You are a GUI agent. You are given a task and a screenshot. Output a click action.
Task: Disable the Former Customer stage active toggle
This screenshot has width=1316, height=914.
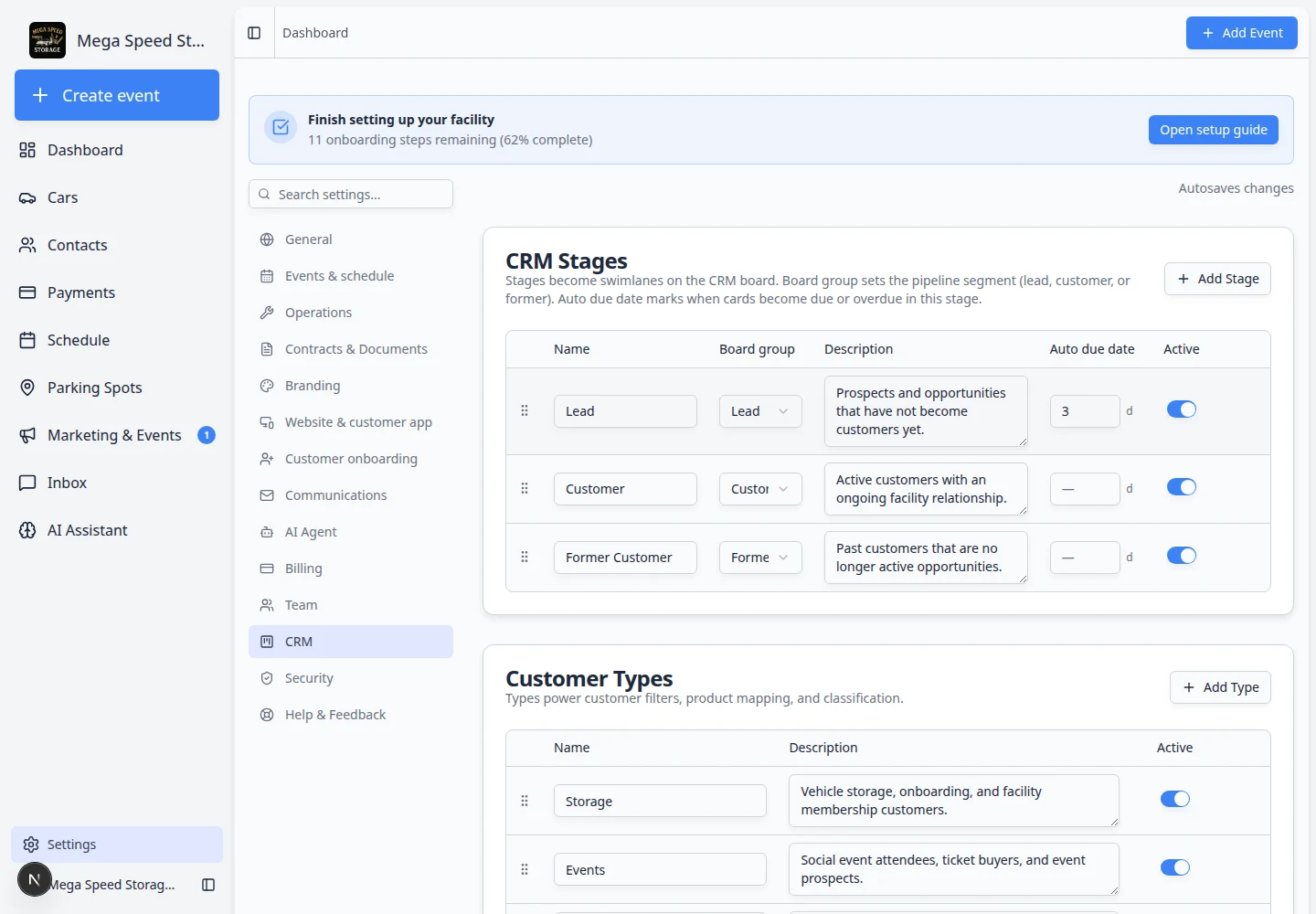coord(1182,556)
